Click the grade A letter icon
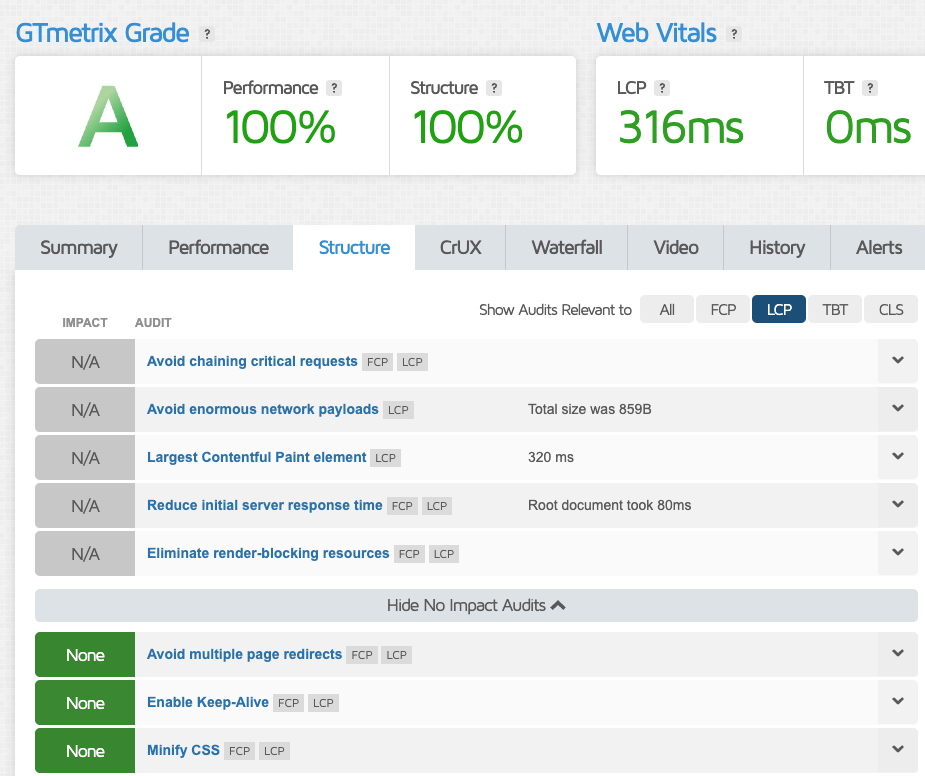This screenshot has width=925, height=776. pyautogui.click(x=108, y=116)
